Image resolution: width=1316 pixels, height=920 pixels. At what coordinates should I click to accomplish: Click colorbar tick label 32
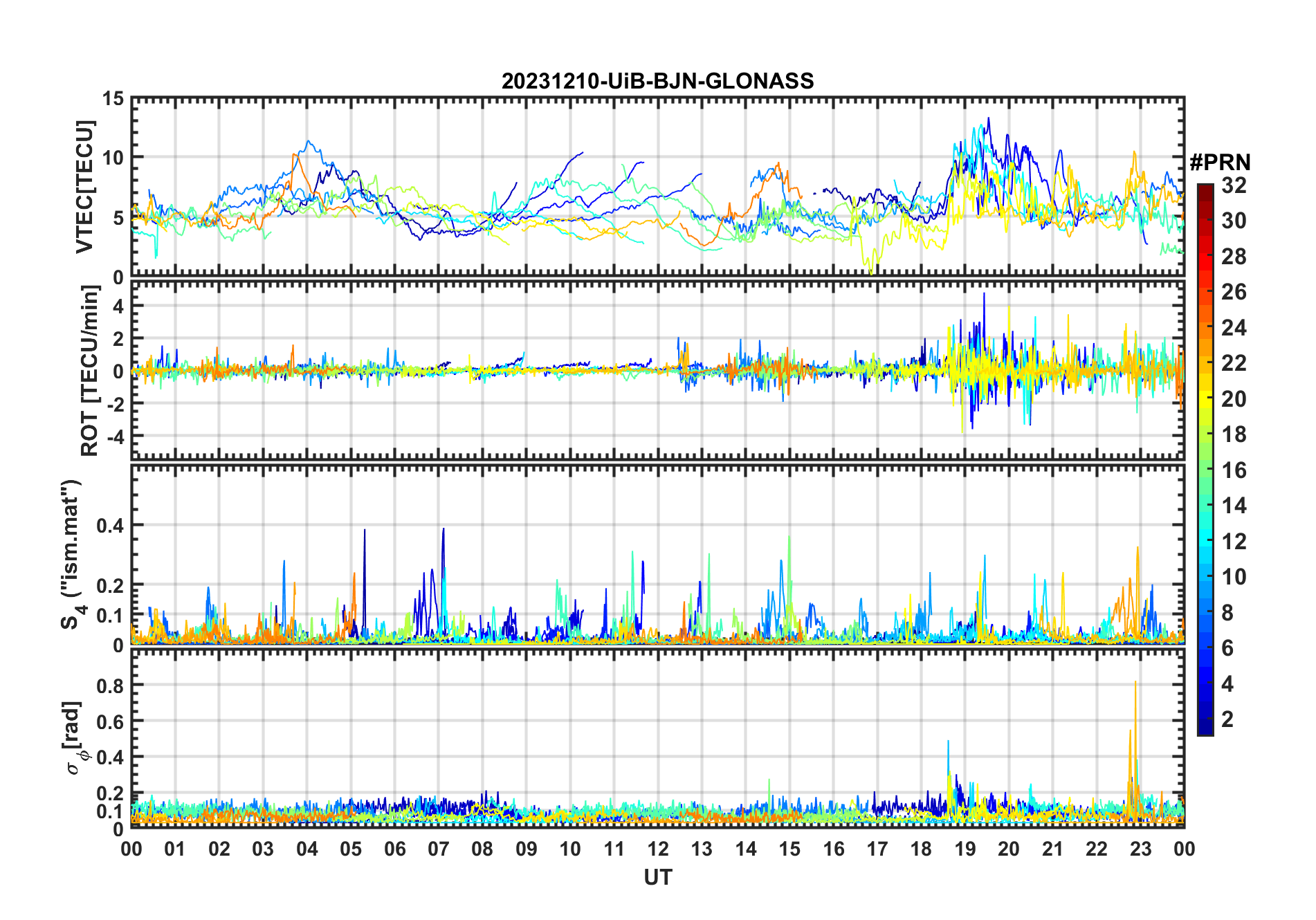[x=1234, y=185]
